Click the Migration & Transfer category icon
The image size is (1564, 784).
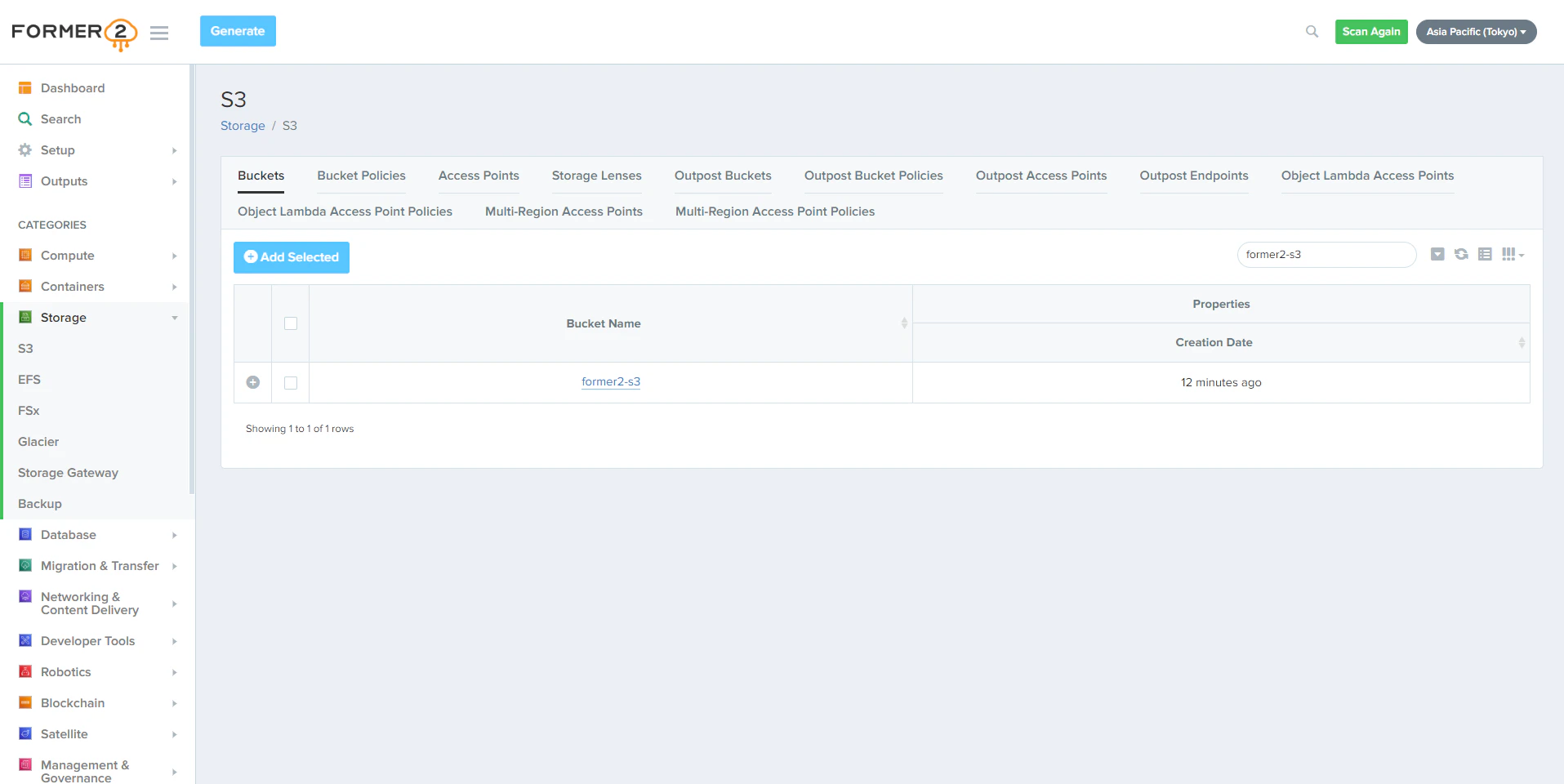coord(25,566)
